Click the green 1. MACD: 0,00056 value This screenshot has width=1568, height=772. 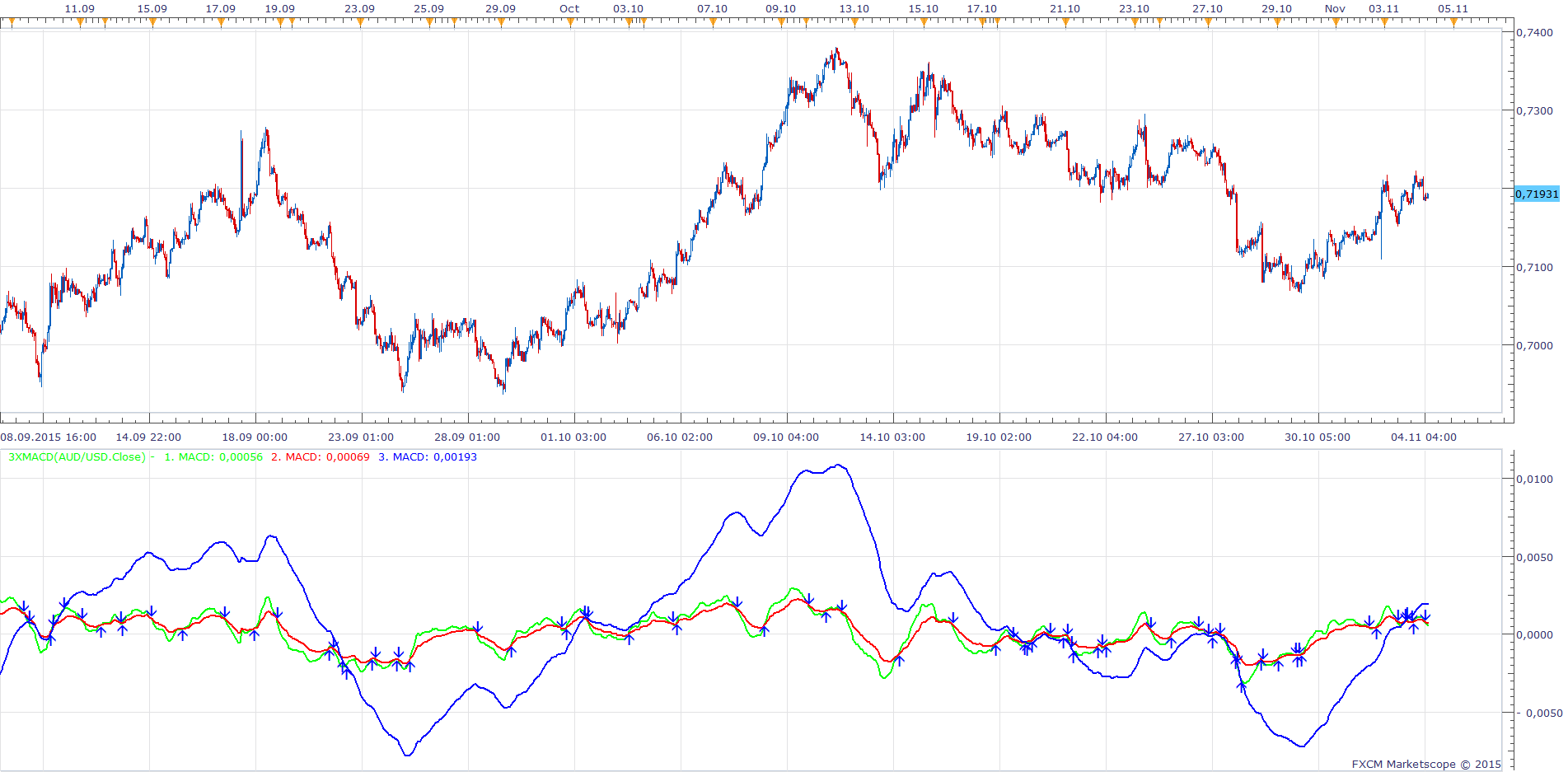(213, 456)
